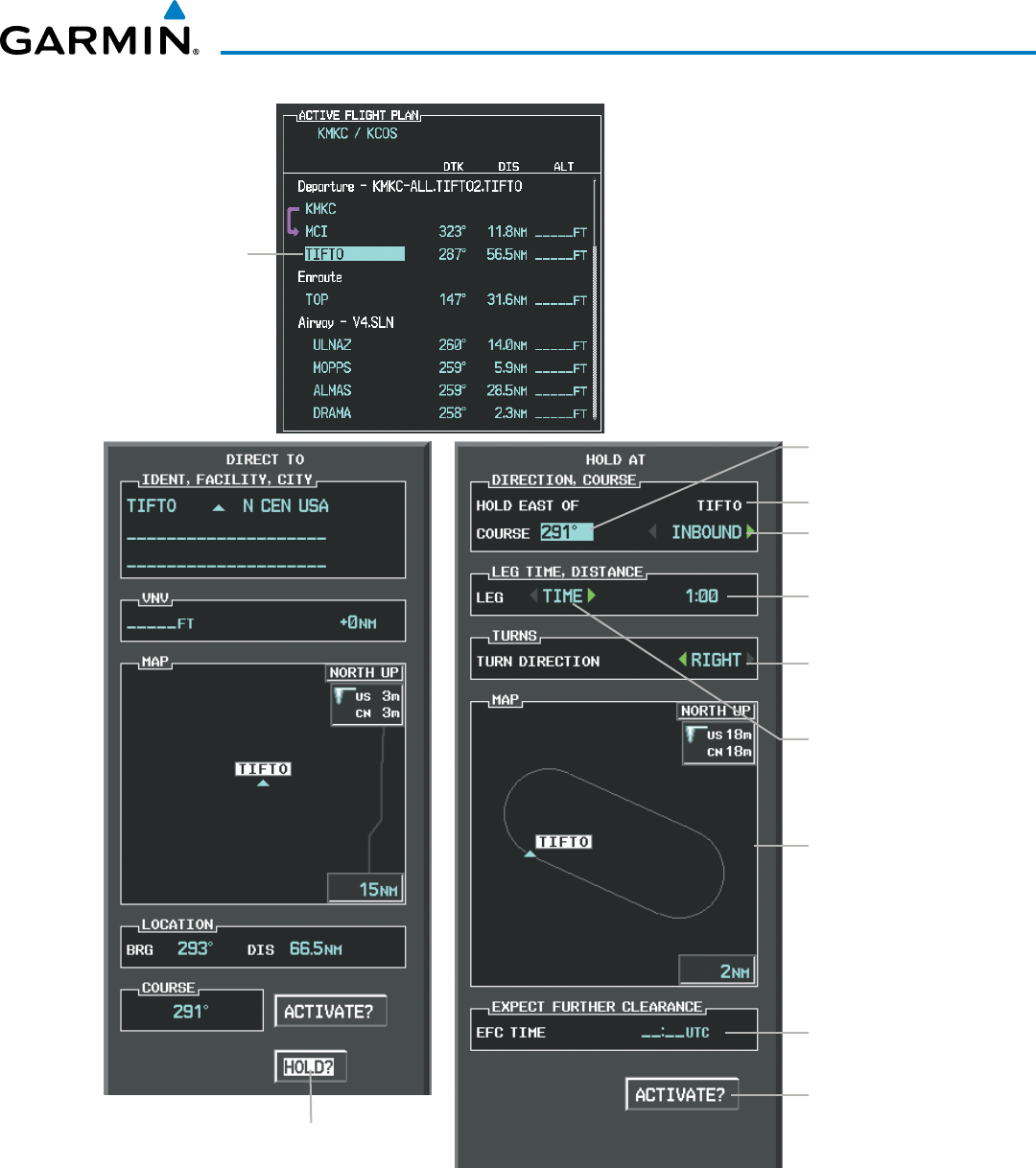Click the Departure KMKC-ALL.TIFTO2.TIFTO header
This screenshot has height=1168, width=1036.
click(x=410, y=187)
